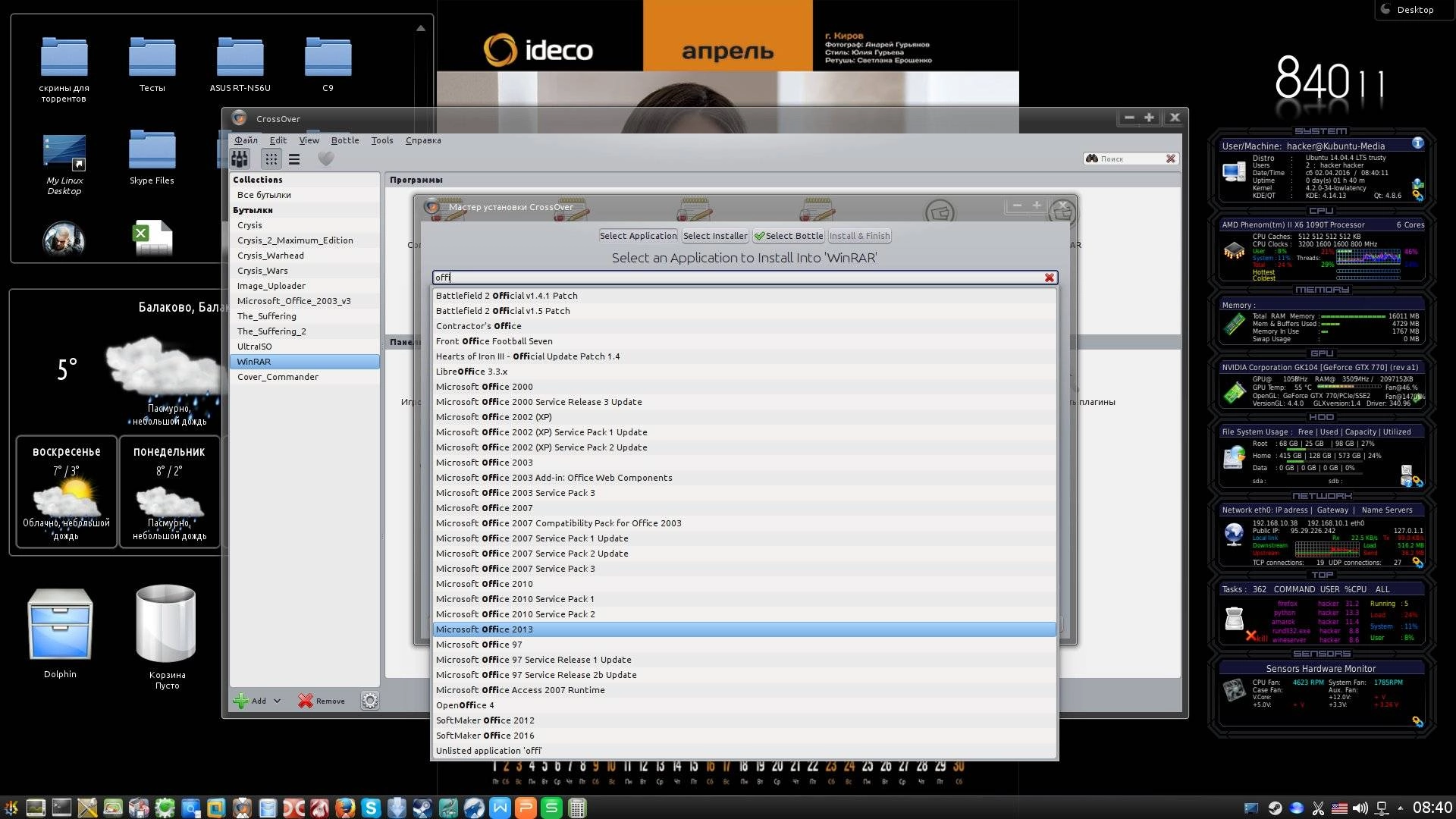The height and width of the screenshot is (819, 1456).
Task: Open the Tools menu
Action: [x=382, y=140]
